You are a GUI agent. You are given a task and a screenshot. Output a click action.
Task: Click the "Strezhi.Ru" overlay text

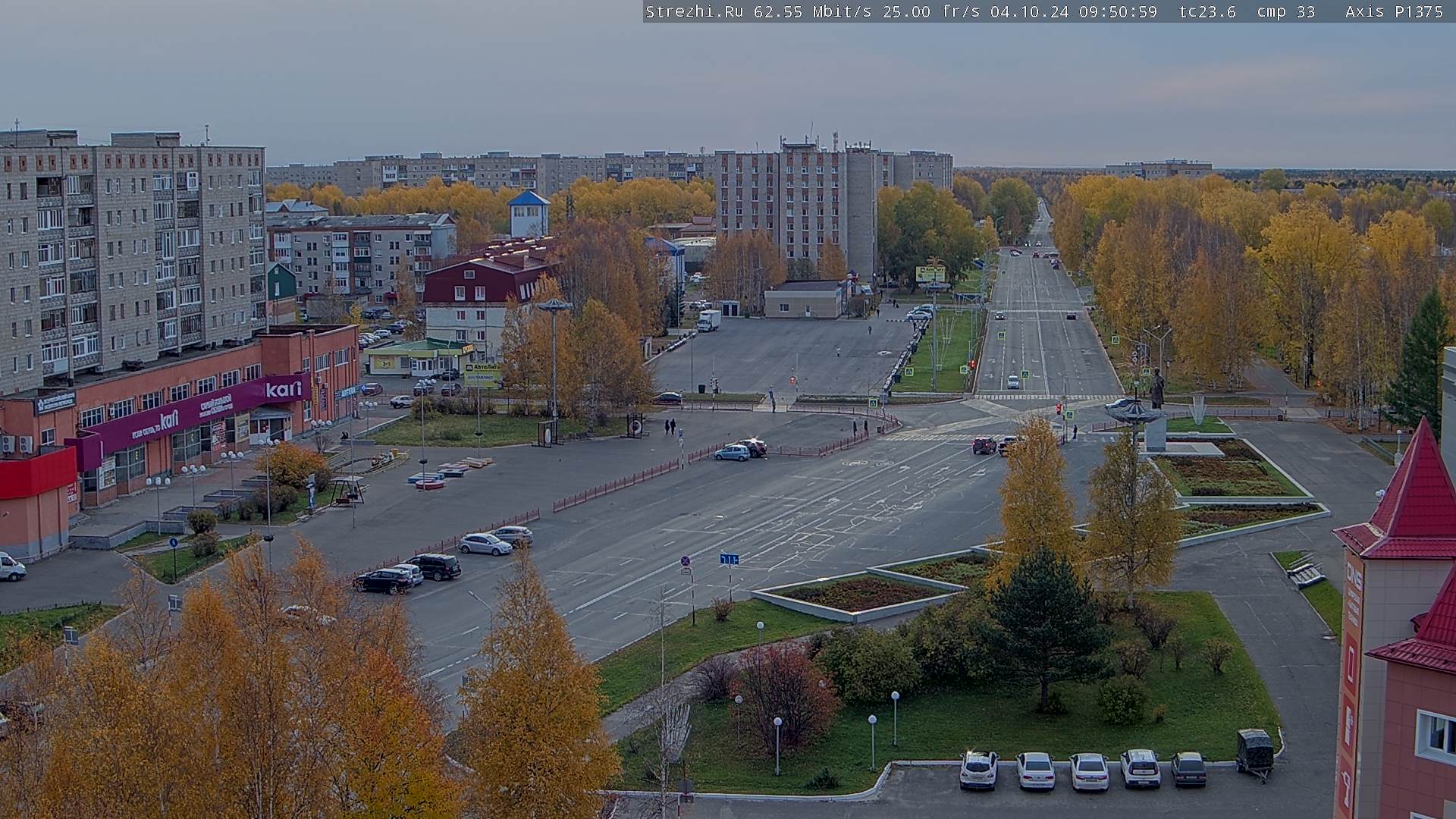tap(695, 11)
